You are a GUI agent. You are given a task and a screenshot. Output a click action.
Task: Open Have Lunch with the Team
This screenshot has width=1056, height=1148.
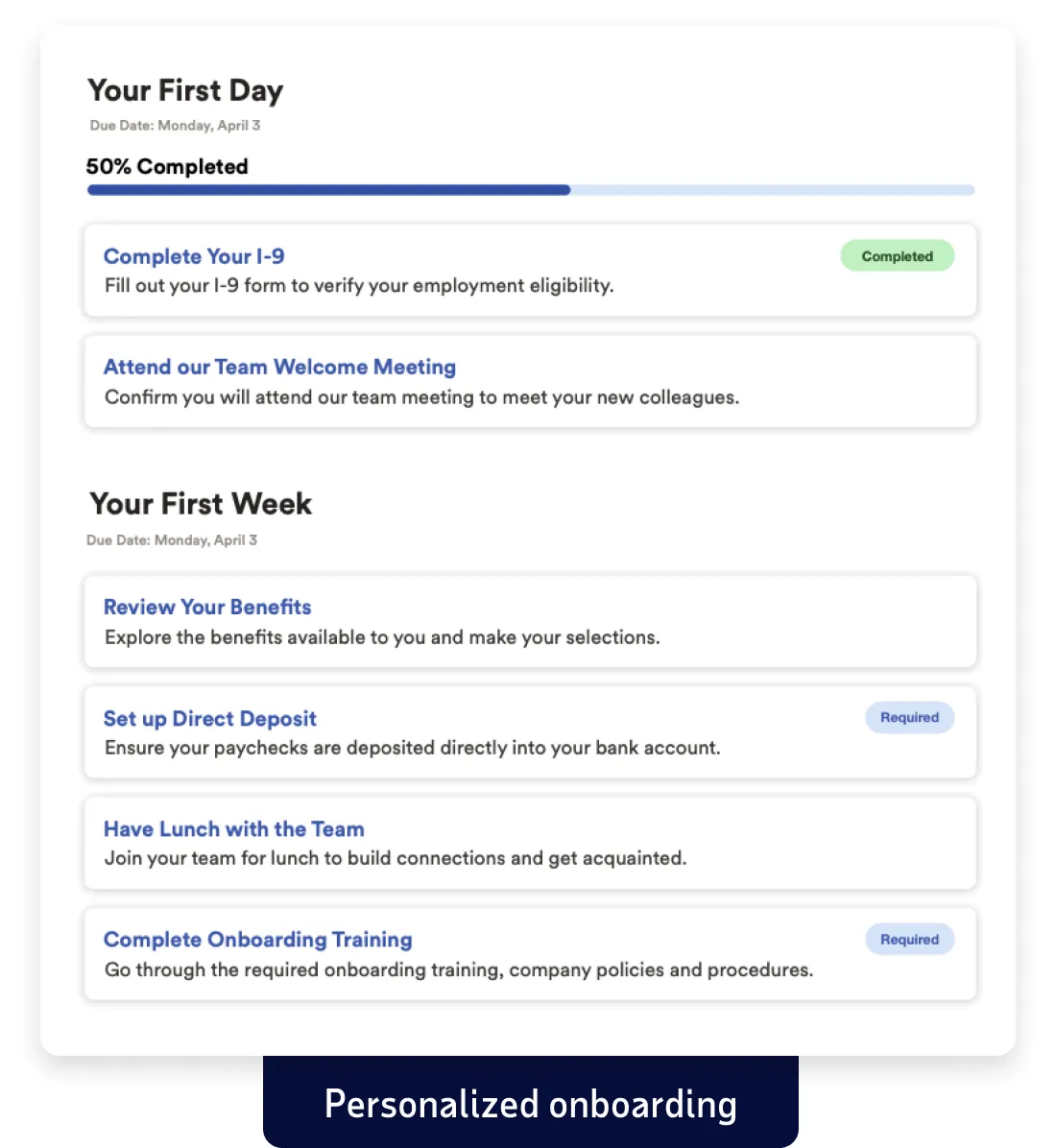point(233,828)
